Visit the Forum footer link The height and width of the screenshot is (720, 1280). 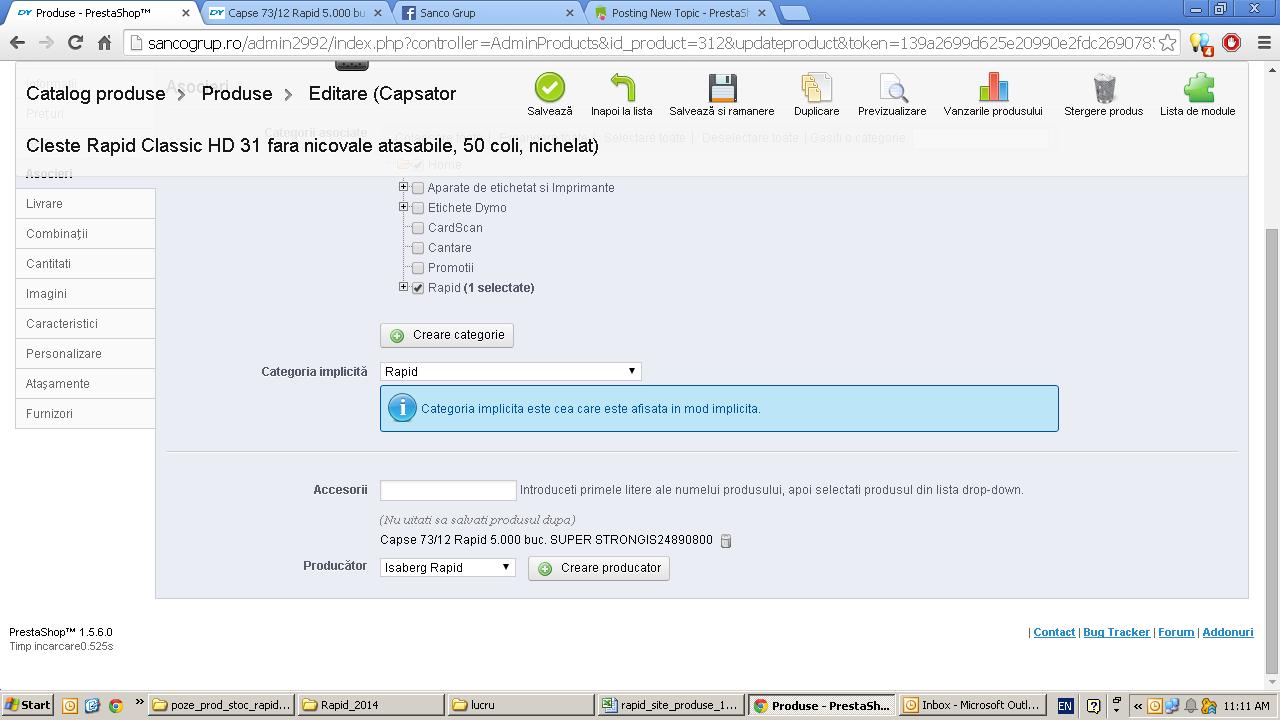click(x=1176, y=632)
